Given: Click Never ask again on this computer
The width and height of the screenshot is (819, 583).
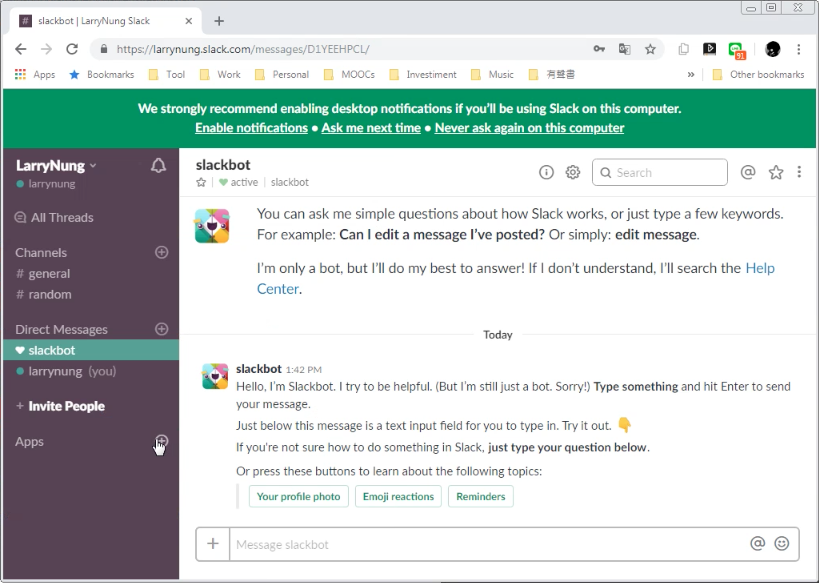Looking at the screenshot, I should tap(529, 128).
